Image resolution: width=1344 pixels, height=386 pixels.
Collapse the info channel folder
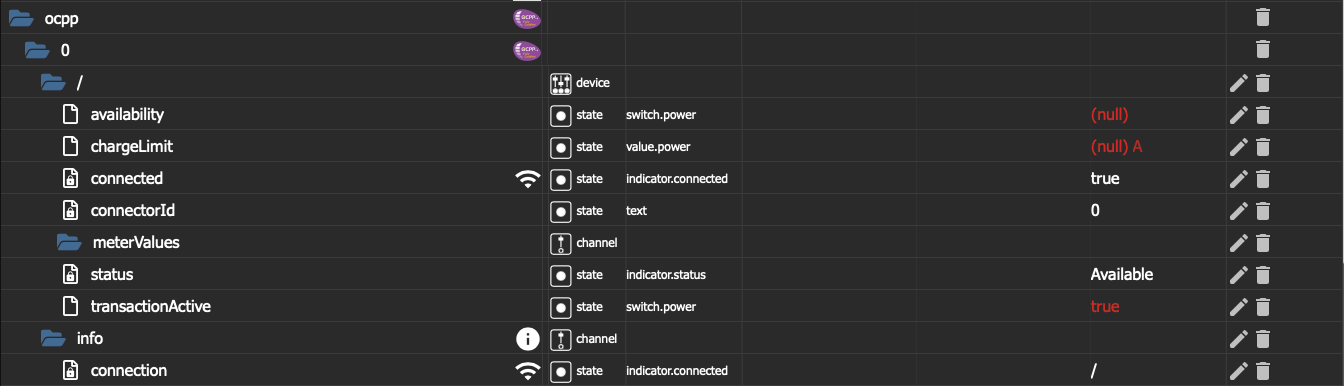pos(53,338)
